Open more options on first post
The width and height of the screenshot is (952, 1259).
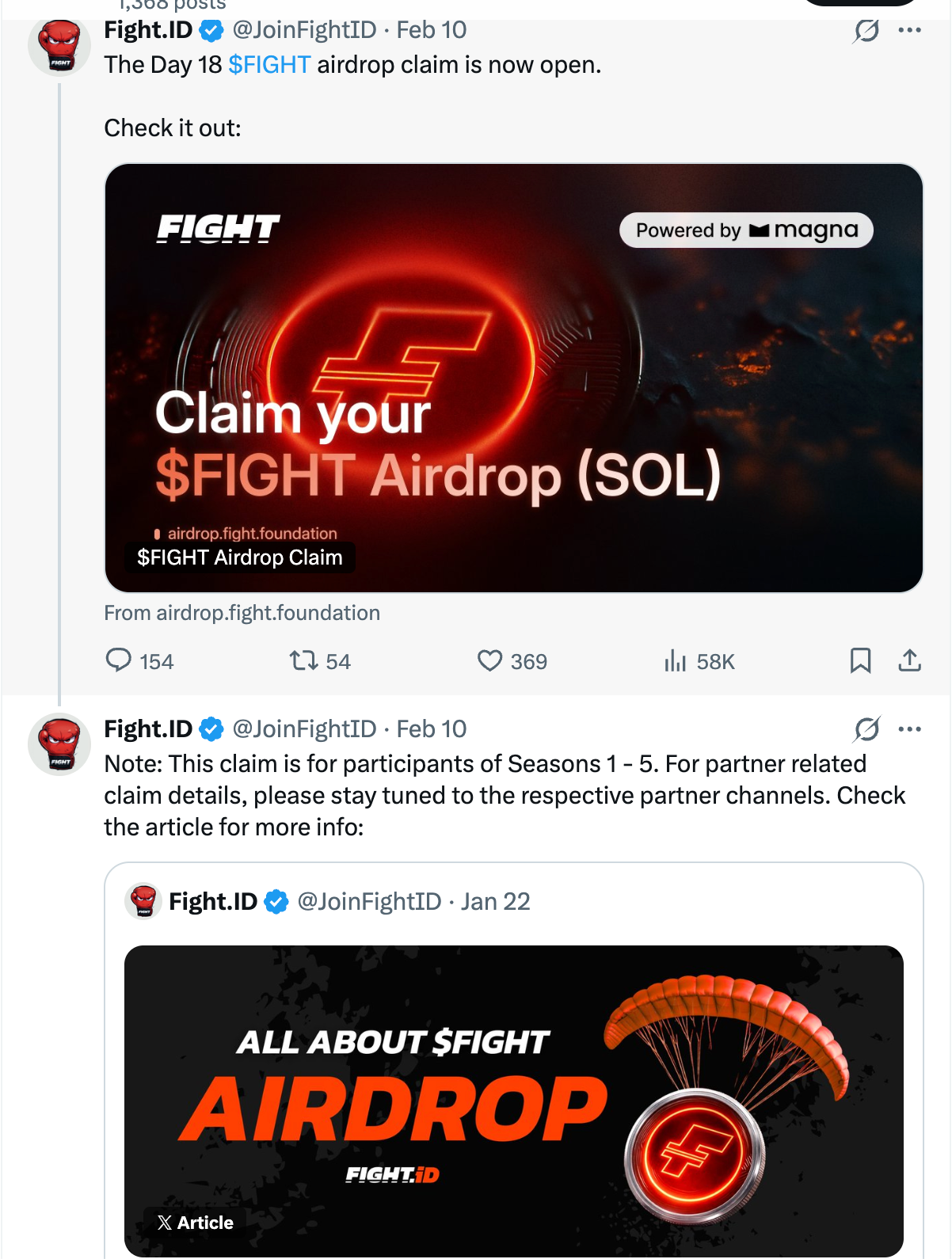point(909,31)
